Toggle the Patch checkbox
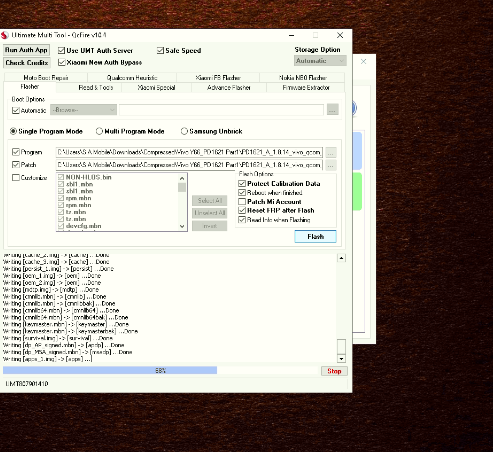Viewport: 493px width, 452px height. coord(16,165)
